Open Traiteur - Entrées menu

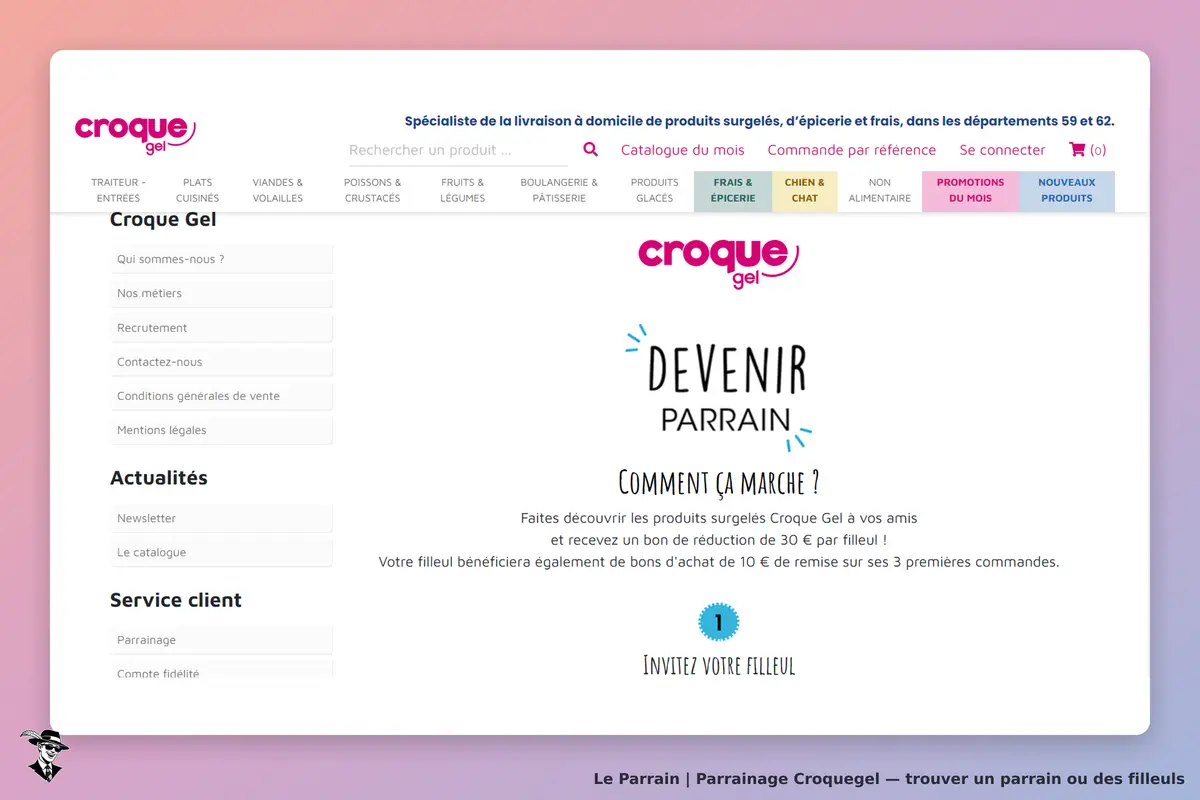tap(118, 190)
